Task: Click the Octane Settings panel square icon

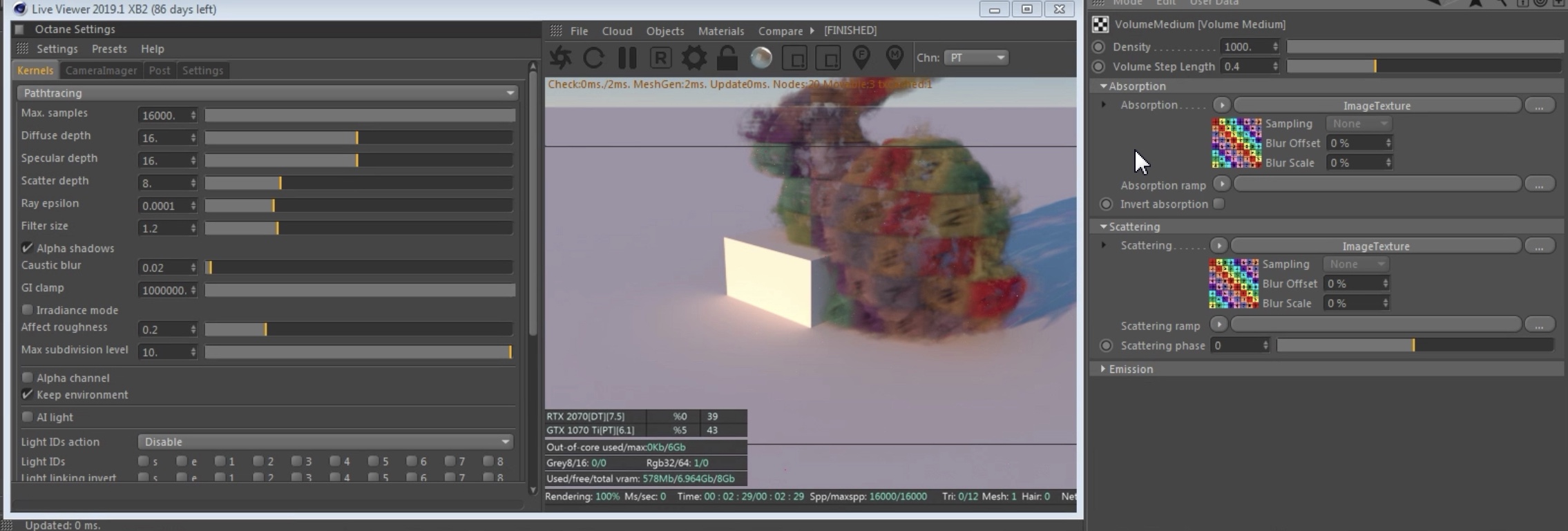Action: click(19, 29)
